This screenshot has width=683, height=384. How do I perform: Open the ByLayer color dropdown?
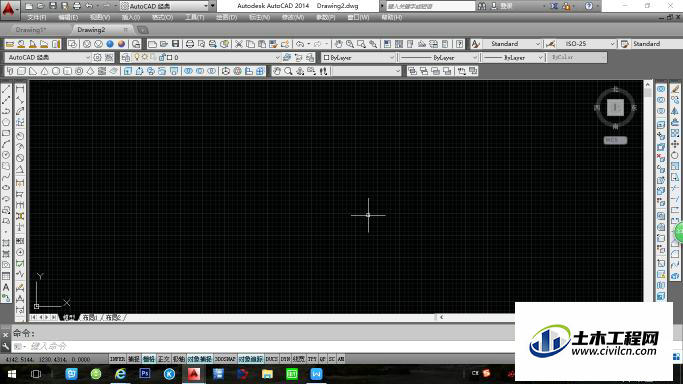coord(358,57)
